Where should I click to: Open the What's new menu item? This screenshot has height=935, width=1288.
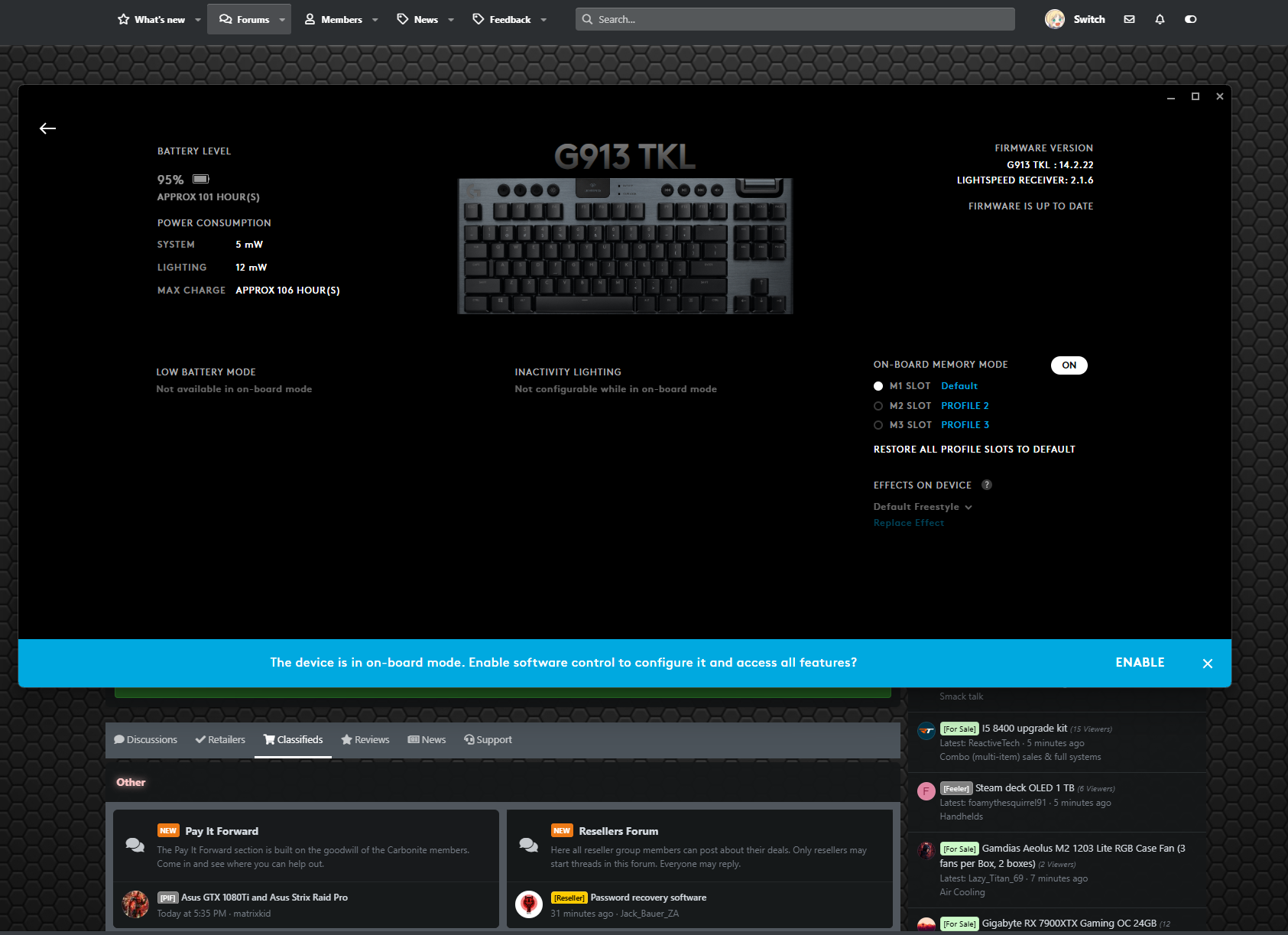pyautogui.click(x=151, y=19)
